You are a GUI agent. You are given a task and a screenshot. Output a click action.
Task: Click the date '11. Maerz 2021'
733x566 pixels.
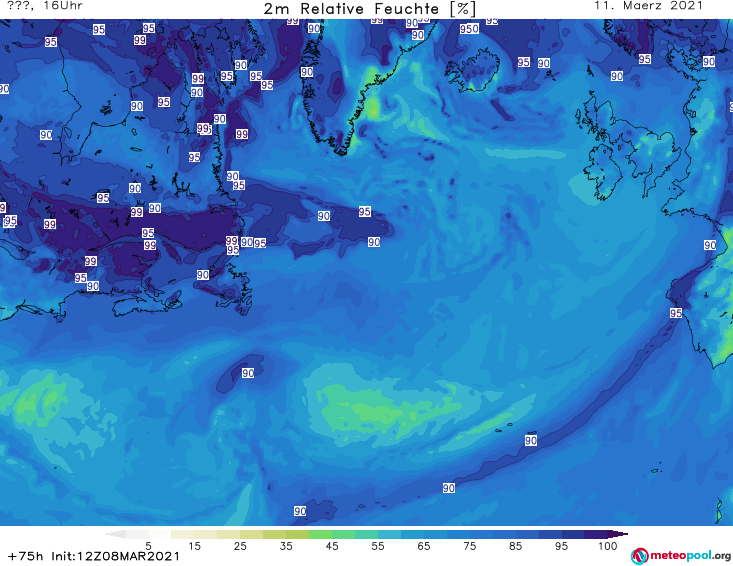(648, 6)
